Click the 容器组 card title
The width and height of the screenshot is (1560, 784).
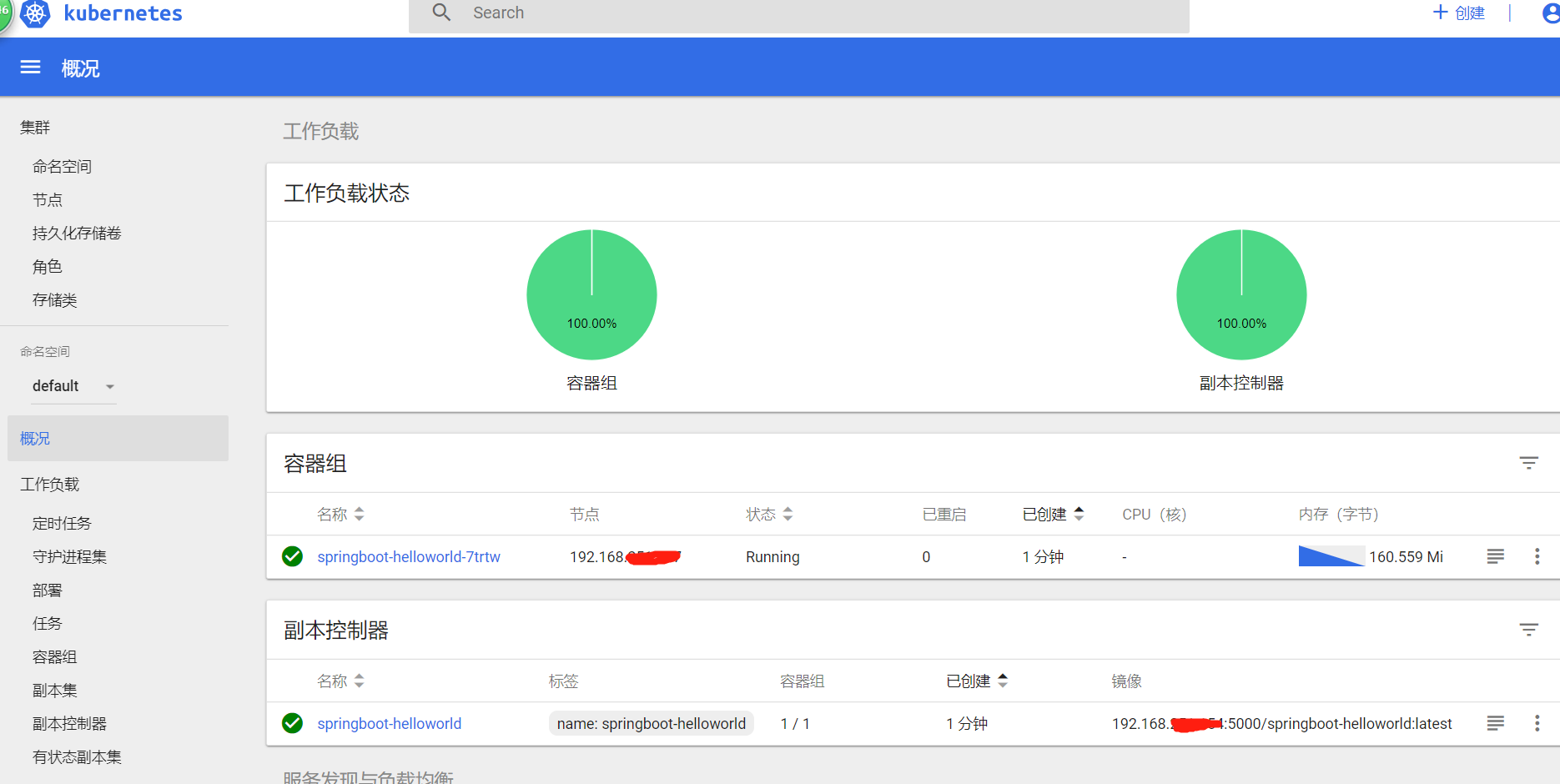pyautogui.click(x=315, y=464)
